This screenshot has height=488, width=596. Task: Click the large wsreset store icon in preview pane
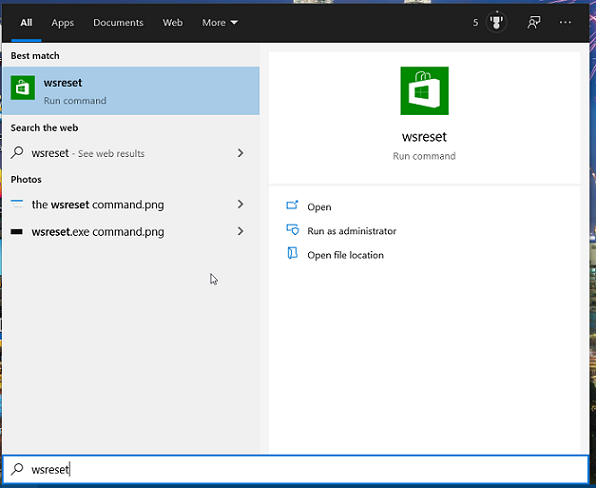pos(424,91)
